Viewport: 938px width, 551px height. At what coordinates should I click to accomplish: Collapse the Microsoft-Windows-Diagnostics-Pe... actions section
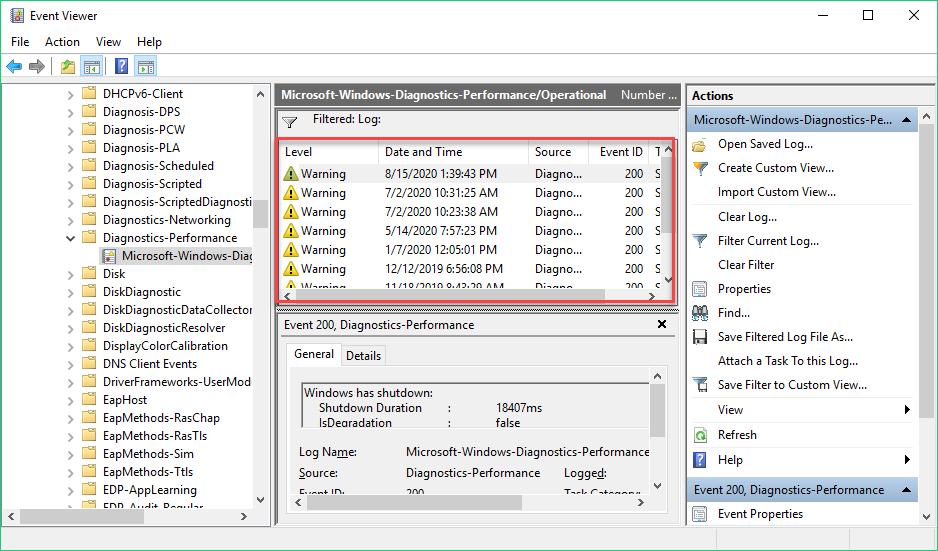pos(906,120)
